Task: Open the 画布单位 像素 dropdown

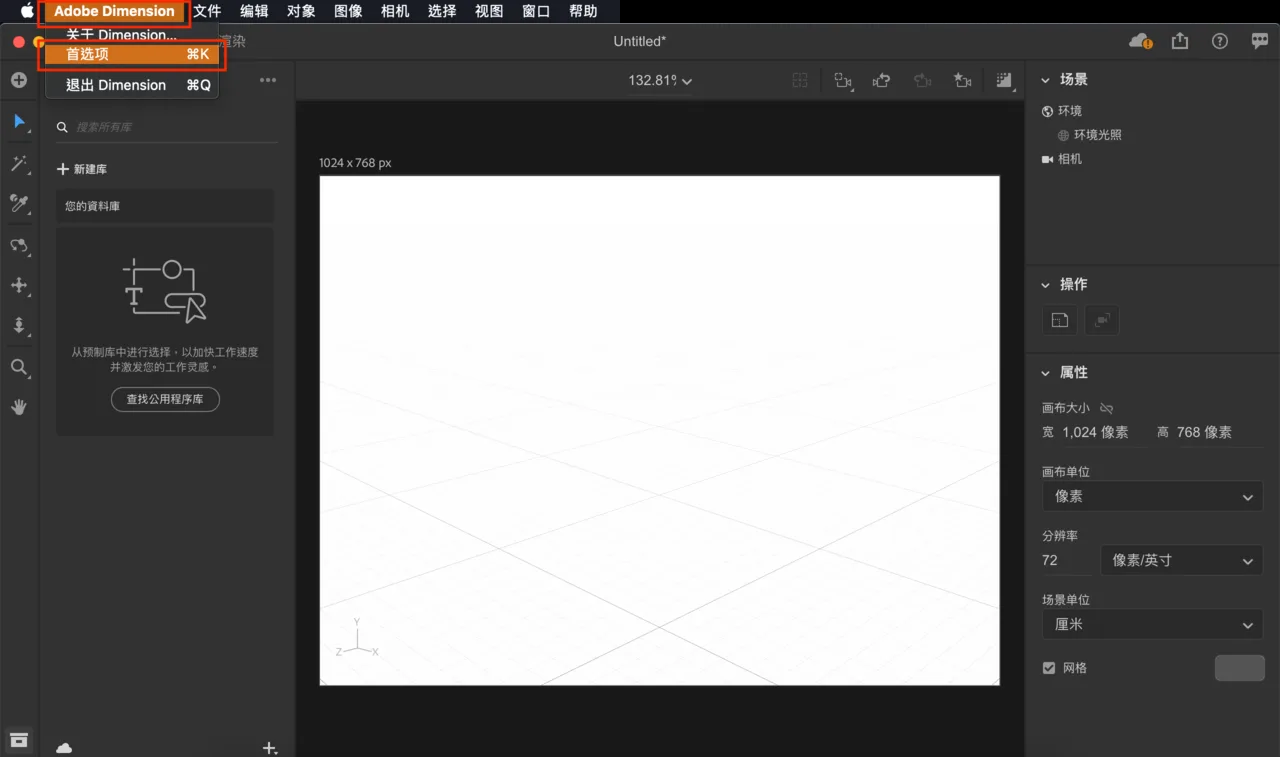Action: (1152, 497)
